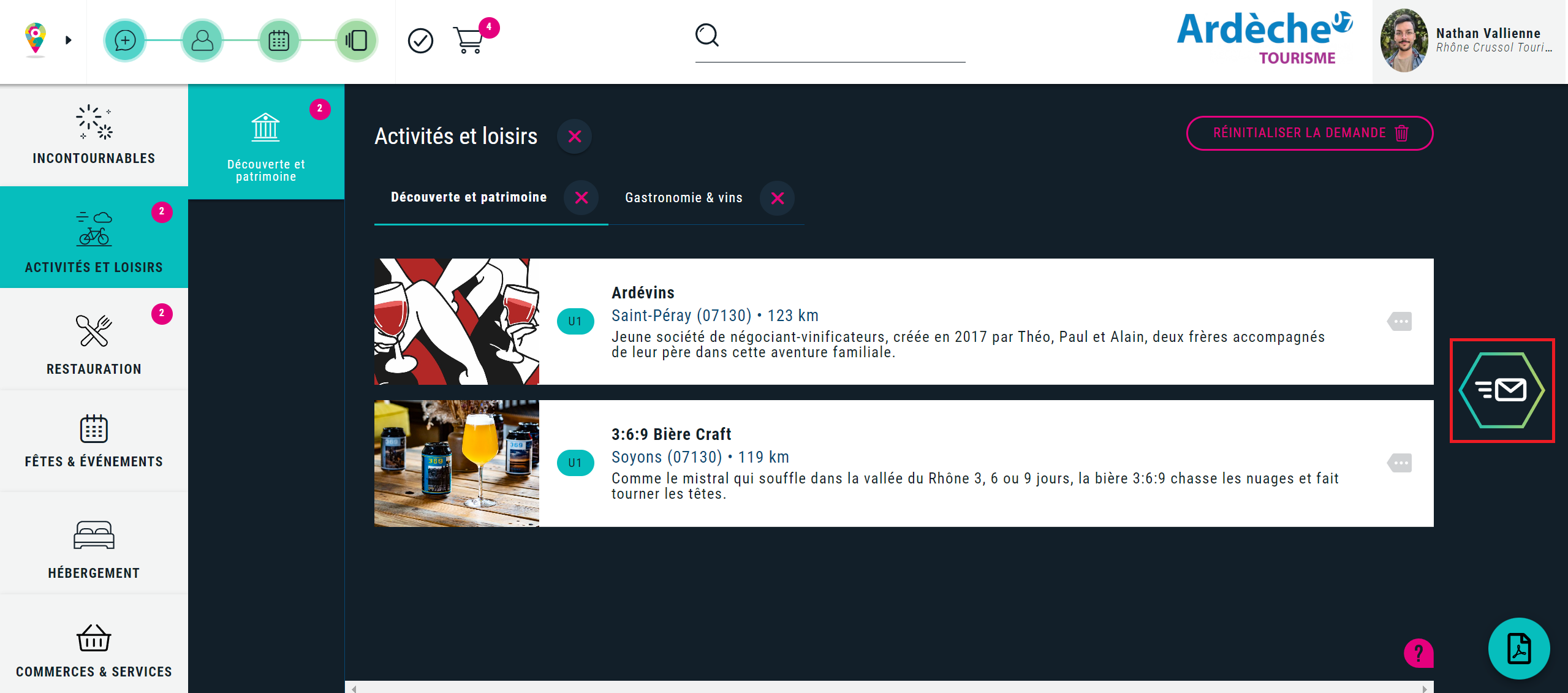Click the checkmark validation icon

coord(420,41)
